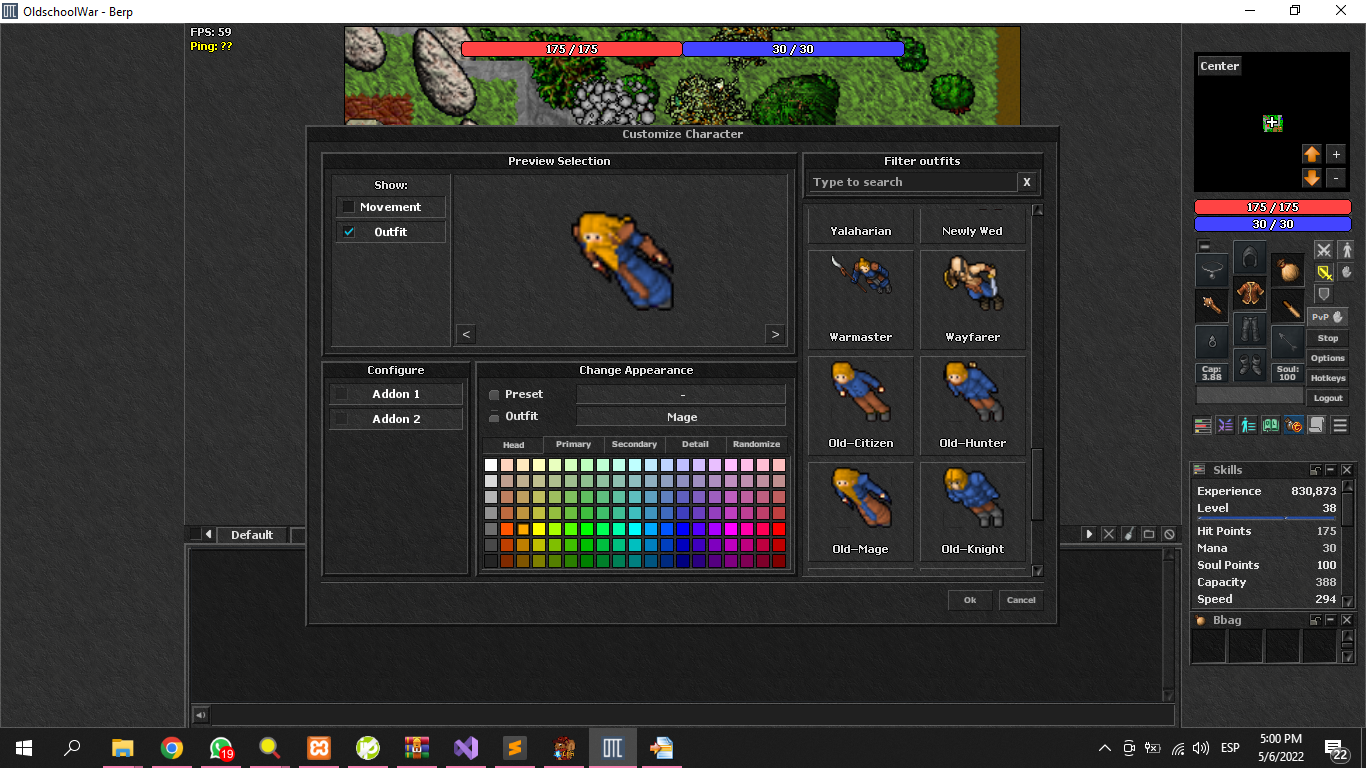Zoom in the minimap

click(1336, 154)
